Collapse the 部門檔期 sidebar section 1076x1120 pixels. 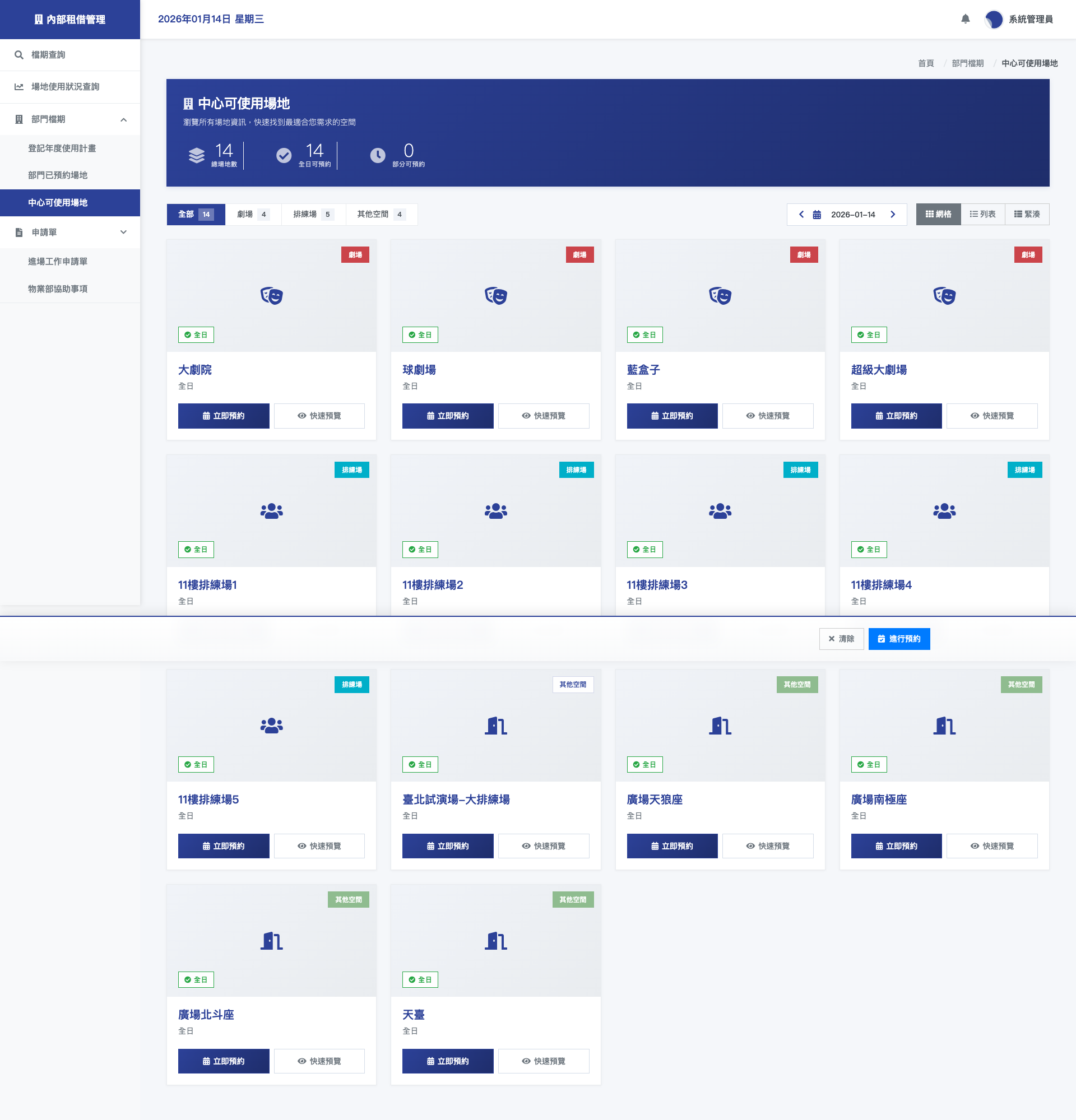point(123,119)
